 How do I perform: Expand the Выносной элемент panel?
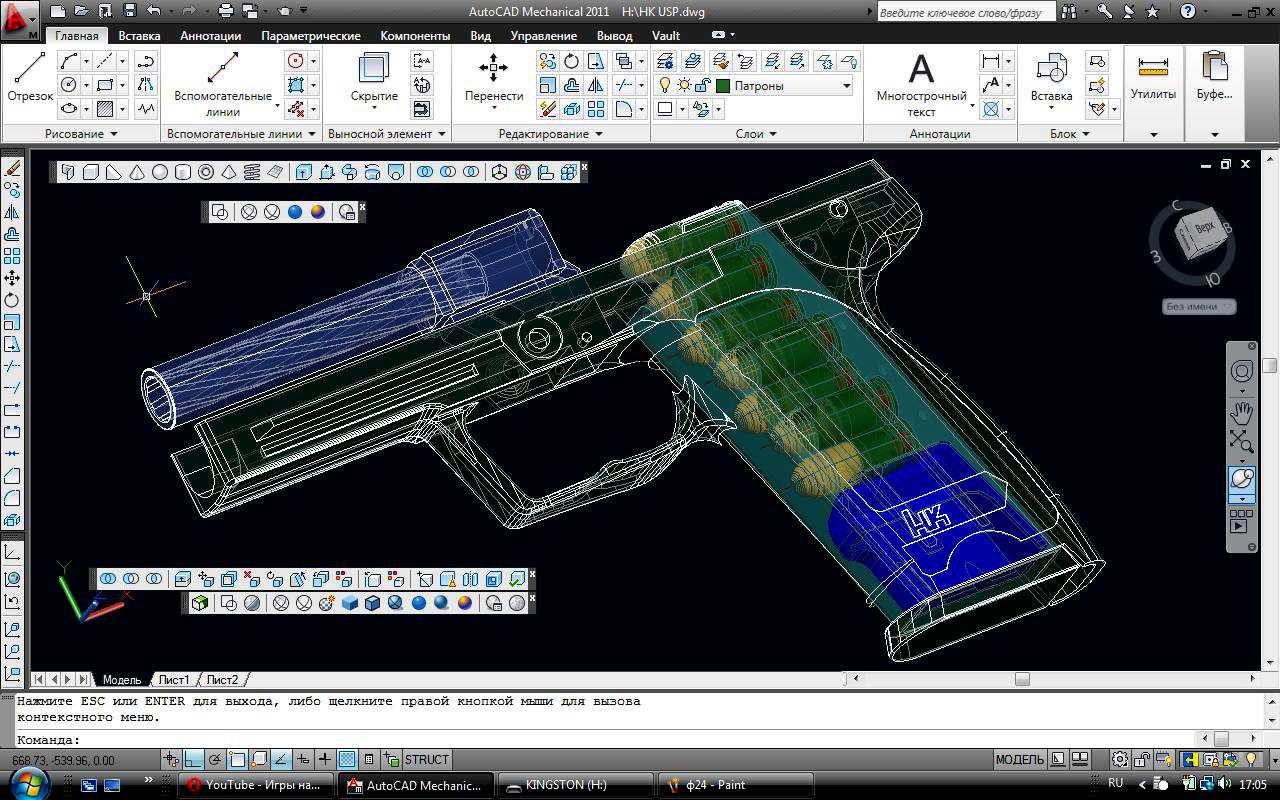pyautogui.click(x=387, y=133)
